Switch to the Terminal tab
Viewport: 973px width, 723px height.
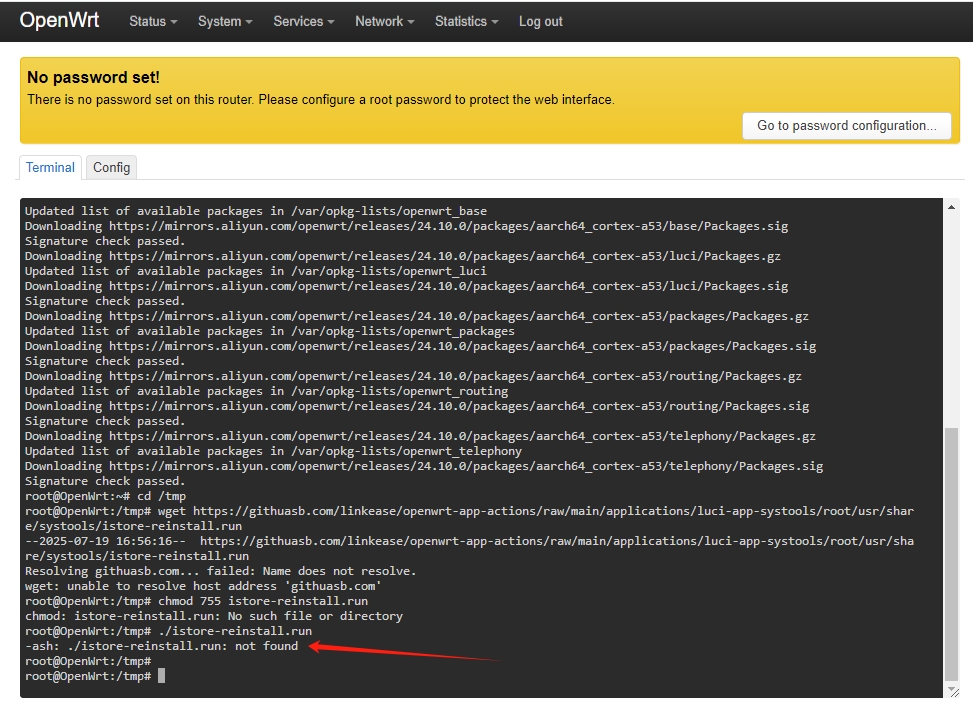point(50,168)
